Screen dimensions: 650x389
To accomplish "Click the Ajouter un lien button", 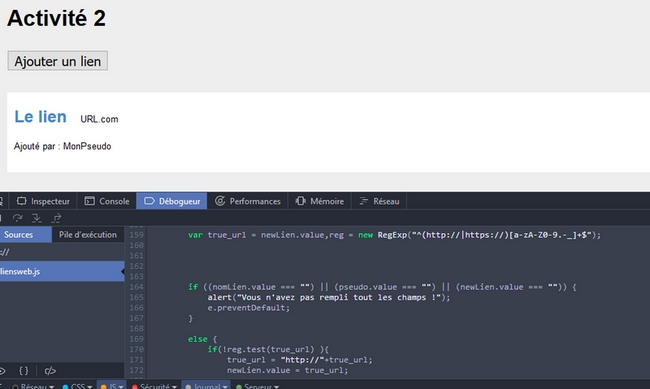I will (58, 61).
